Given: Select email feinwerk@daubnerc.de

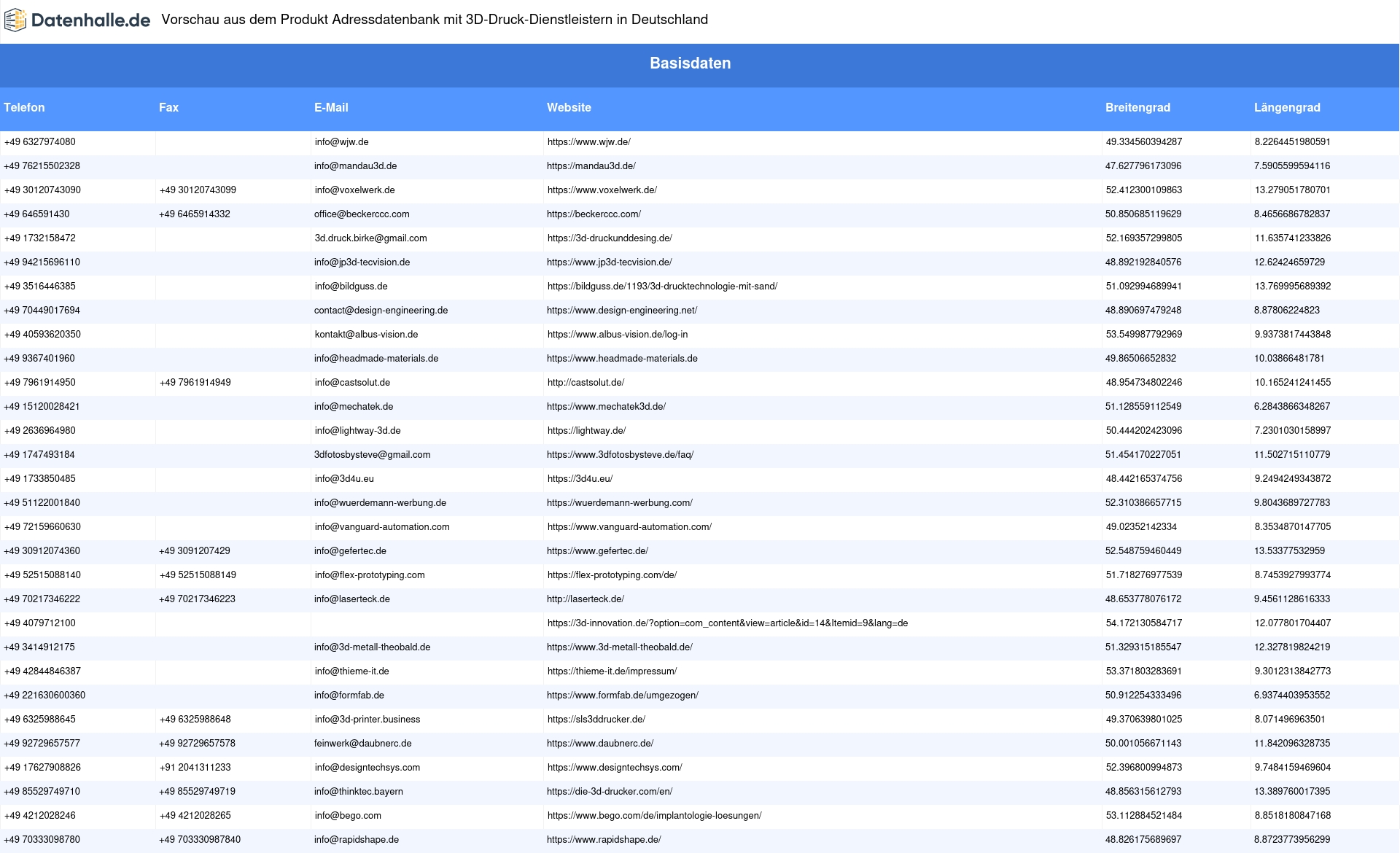Looking at the screenshot, I should click(x=363, y=744).
